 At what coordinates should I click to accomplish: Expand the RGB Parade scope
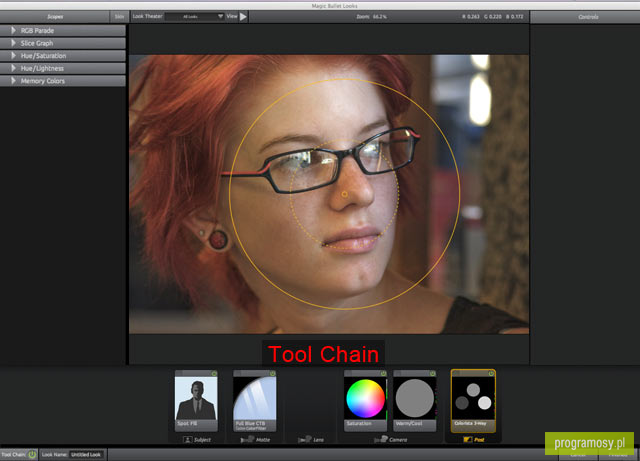(x=13, y=31)
